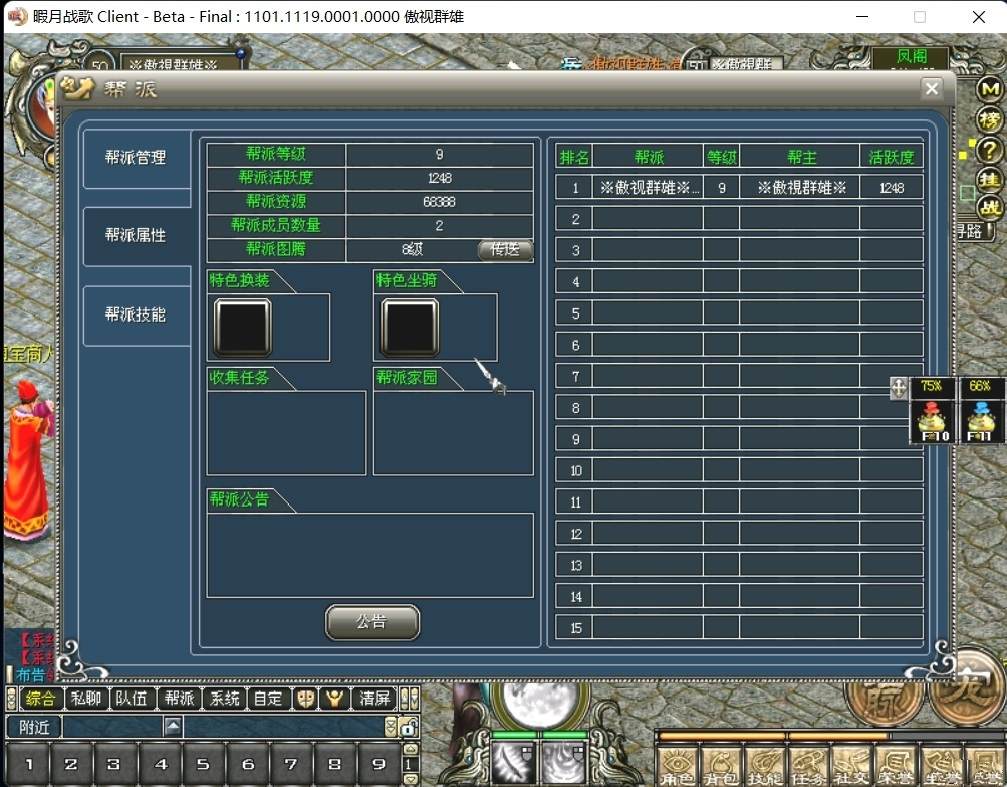This screenshot has height=787, width=1007.
Task: Toggle the shield icon in chat bar
Action: click(305, 698)
